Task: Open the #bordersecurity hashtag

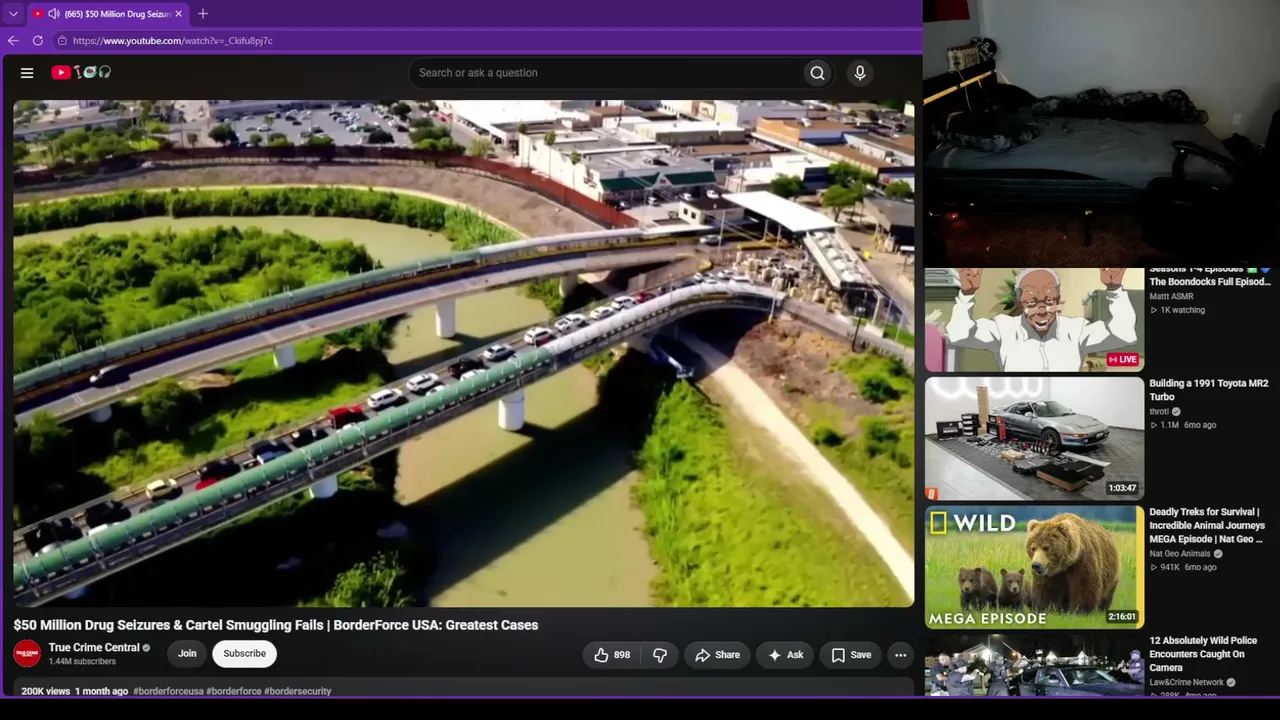Action: pyautogui.click(x=297, y=691)
